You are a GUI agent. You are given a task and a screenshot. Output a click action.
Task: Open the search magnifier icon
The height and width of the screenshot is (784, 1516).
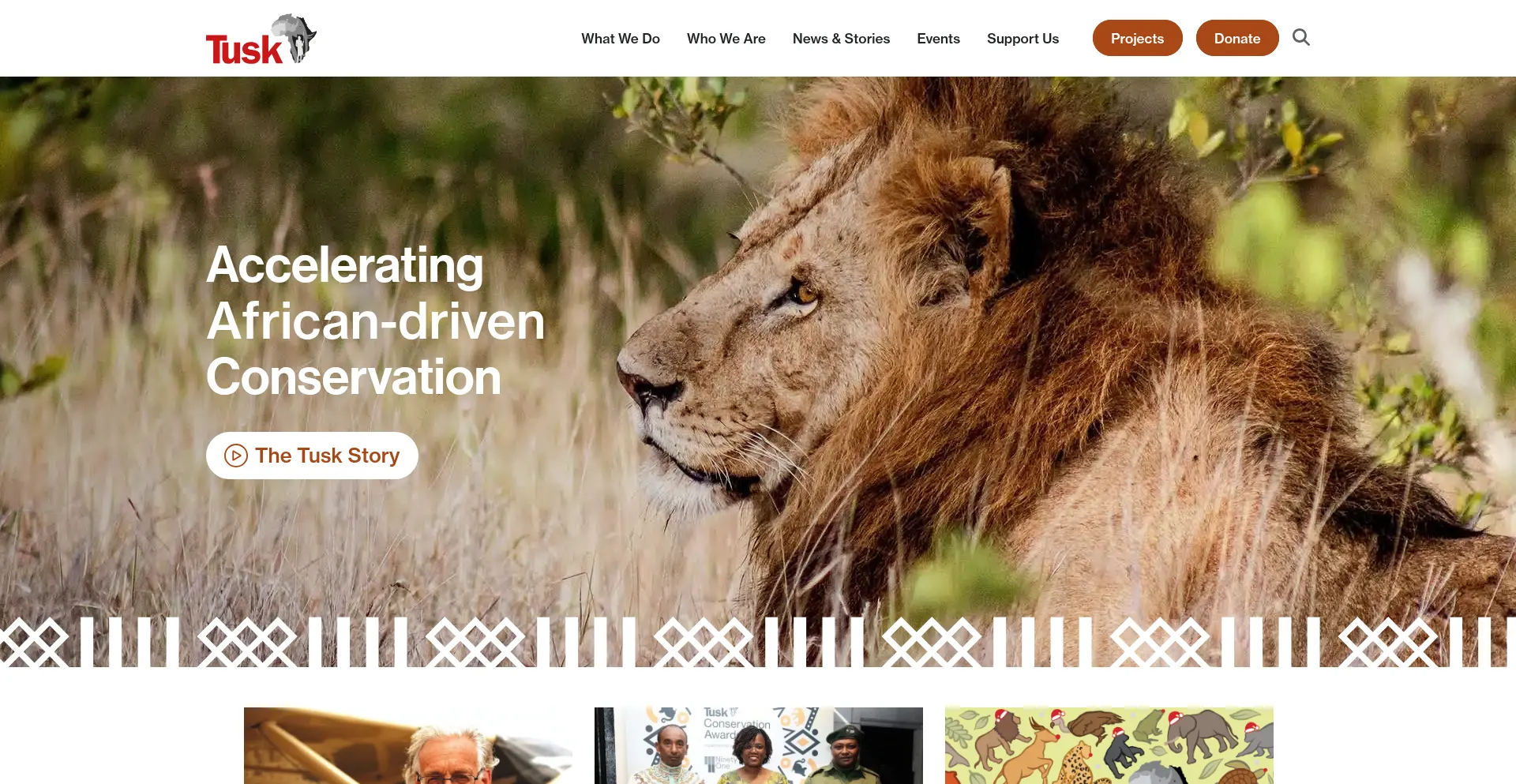1300,37
